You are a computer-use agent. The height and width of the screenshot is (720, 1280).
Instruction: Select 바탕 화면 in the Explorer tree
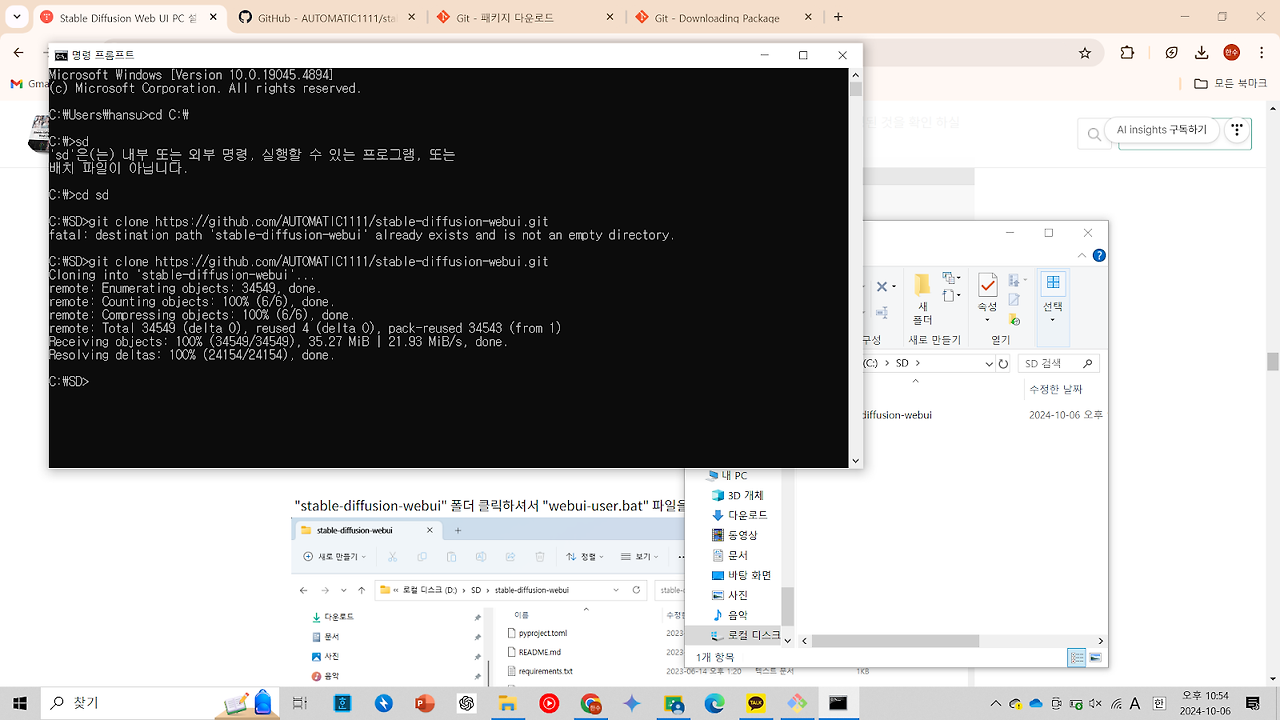(741, 575)
